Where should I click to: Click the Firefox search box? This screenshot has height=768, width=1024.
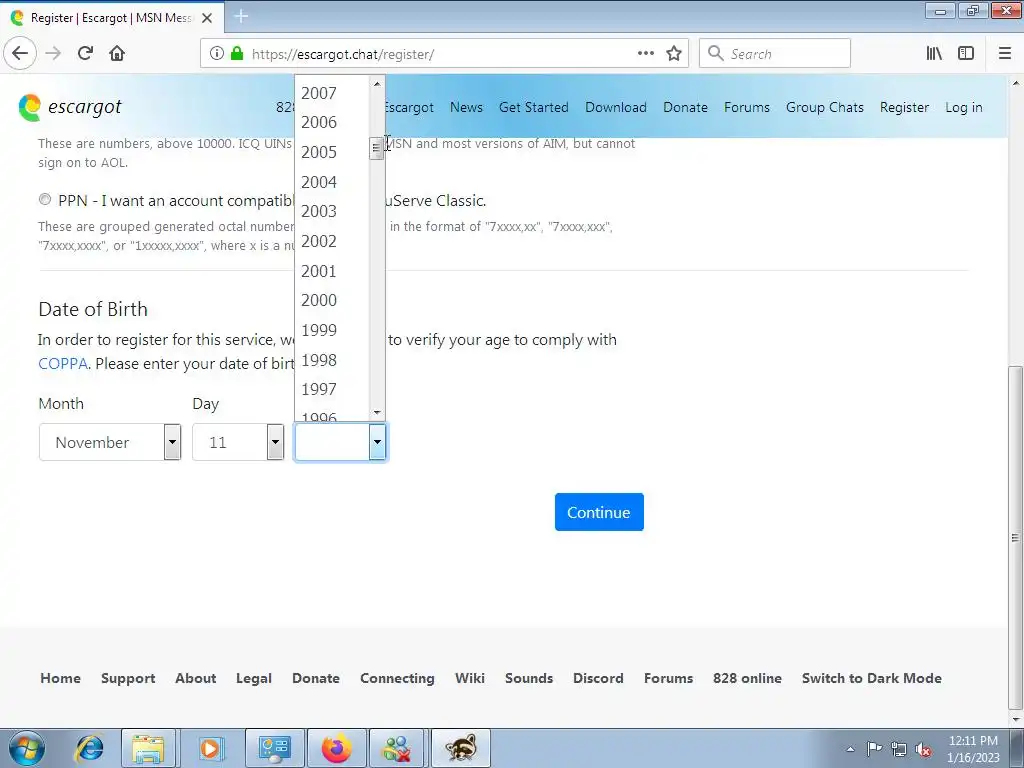[x=775, y=54]
